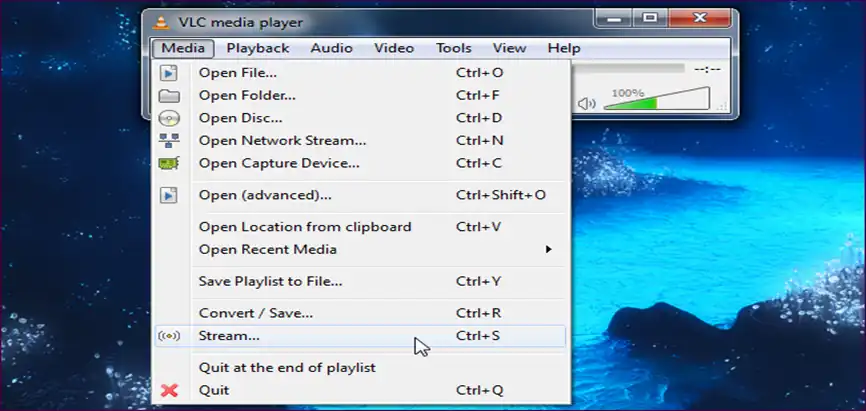
Task: Click the playback seek bar
Action: pyautogui.click(x=629, y=69)
